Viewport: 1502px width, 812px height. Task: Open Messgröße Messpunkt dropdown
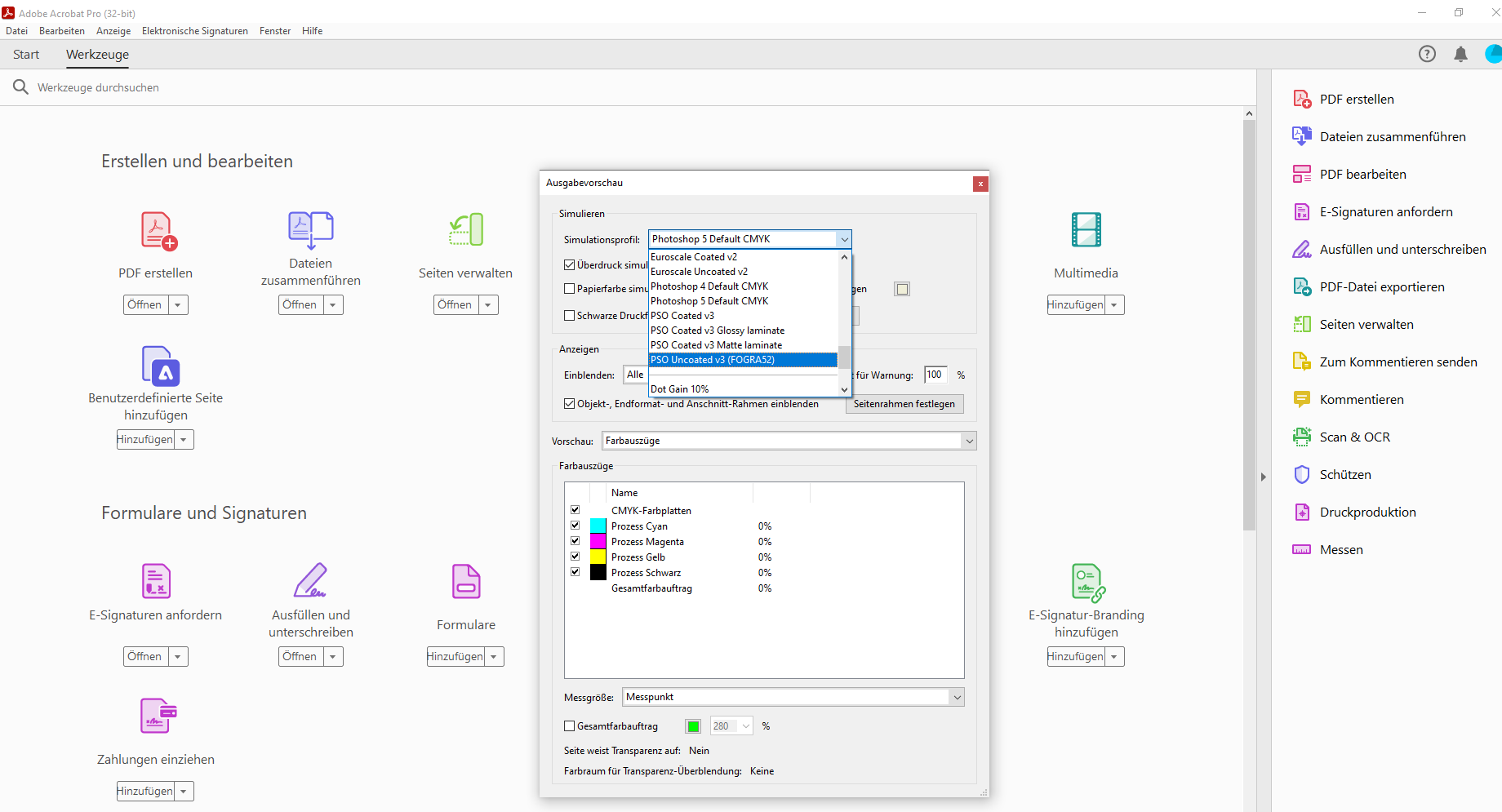point(793,697)
